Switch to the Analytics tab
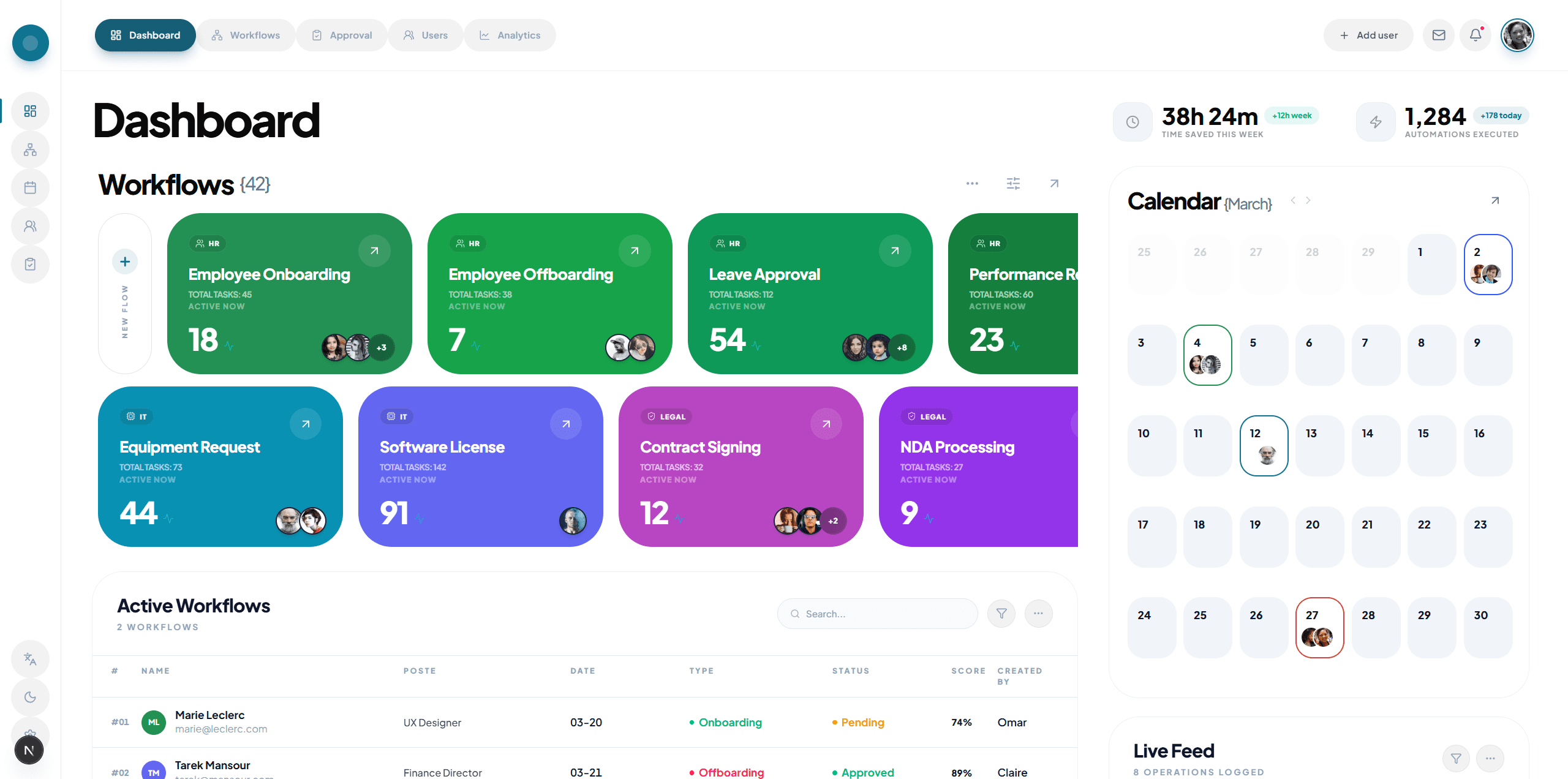1568x779 pixels. pyautogui.click(x=510, y=35)
